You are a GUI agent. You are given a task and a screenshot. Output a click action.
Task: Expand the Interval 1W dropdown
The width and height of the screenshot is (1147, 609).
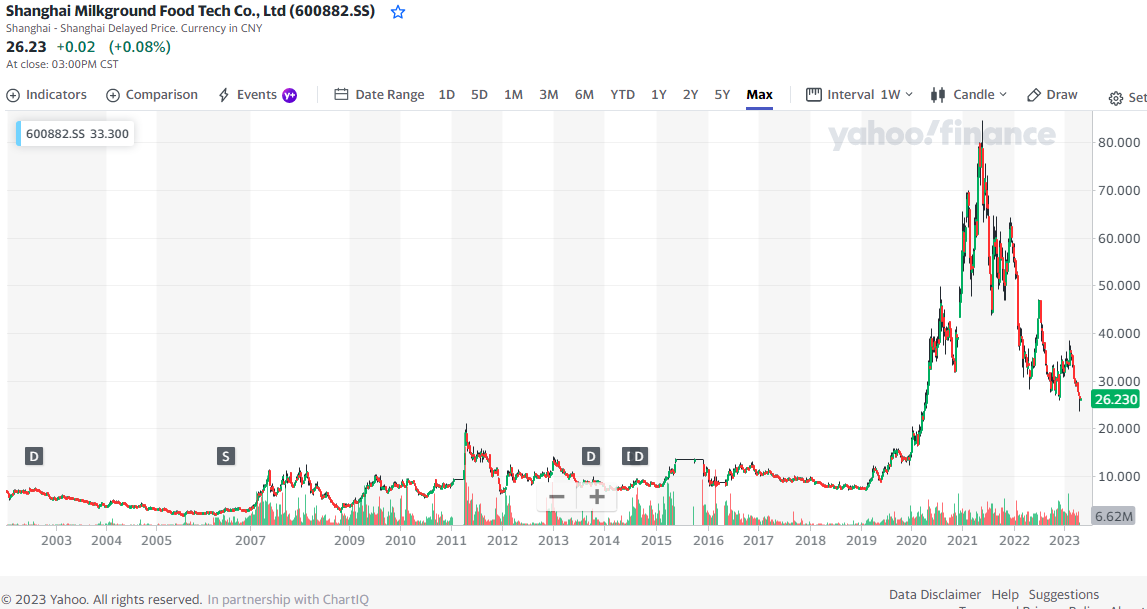[860, 94]
